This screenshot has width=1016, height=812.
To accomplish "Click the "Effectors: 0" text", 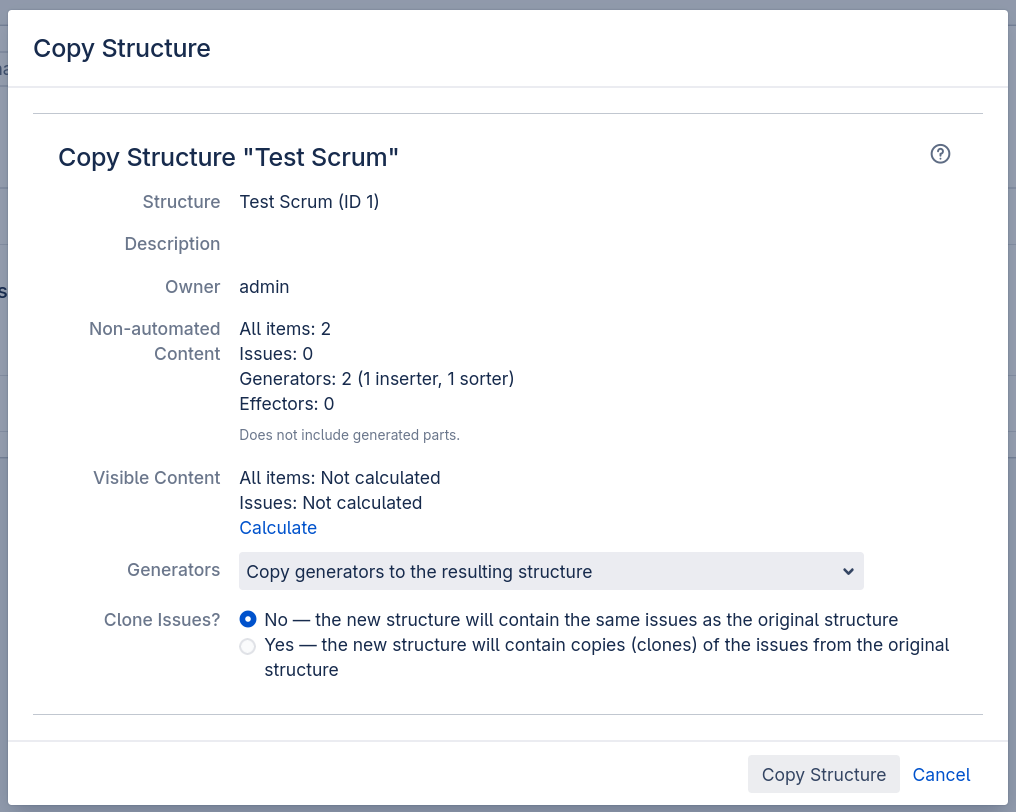I will [x=286, y=404].
